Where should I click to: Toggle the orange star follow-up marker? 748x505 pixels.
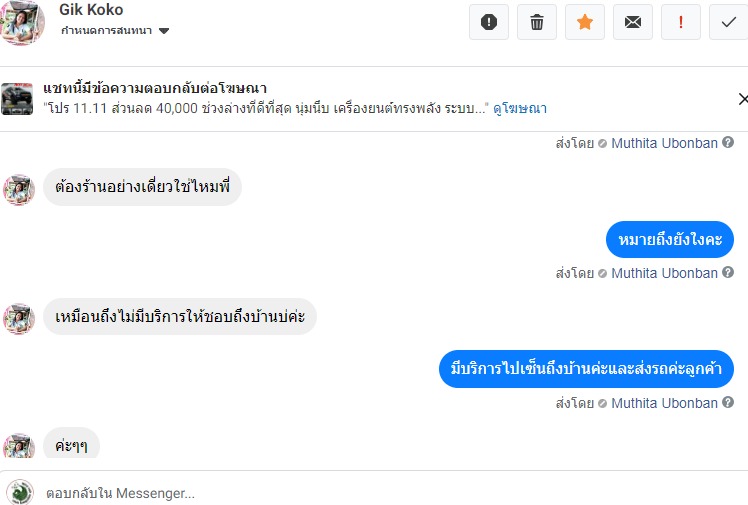585,21
